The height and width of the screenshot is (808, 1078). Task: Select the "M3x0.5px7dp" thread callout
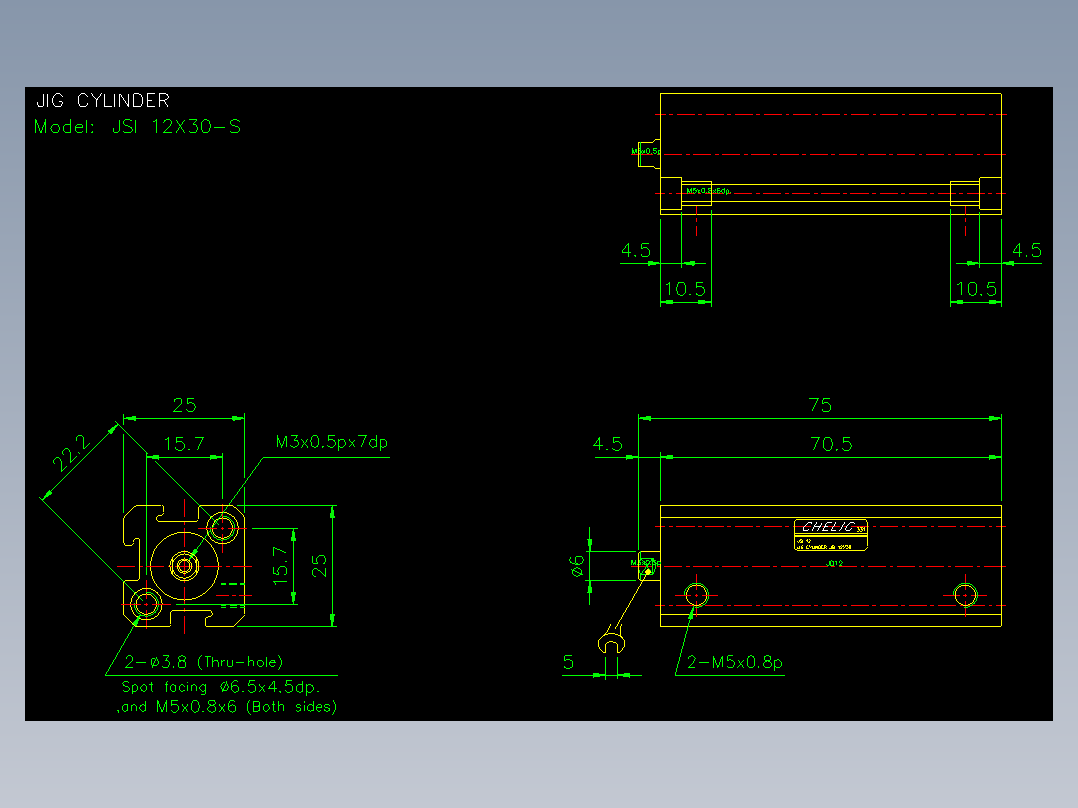pos(332,441)
